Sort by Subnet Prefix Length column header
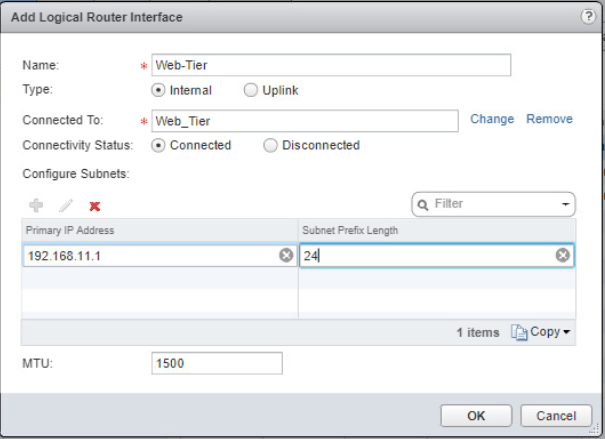 (437, 230)
